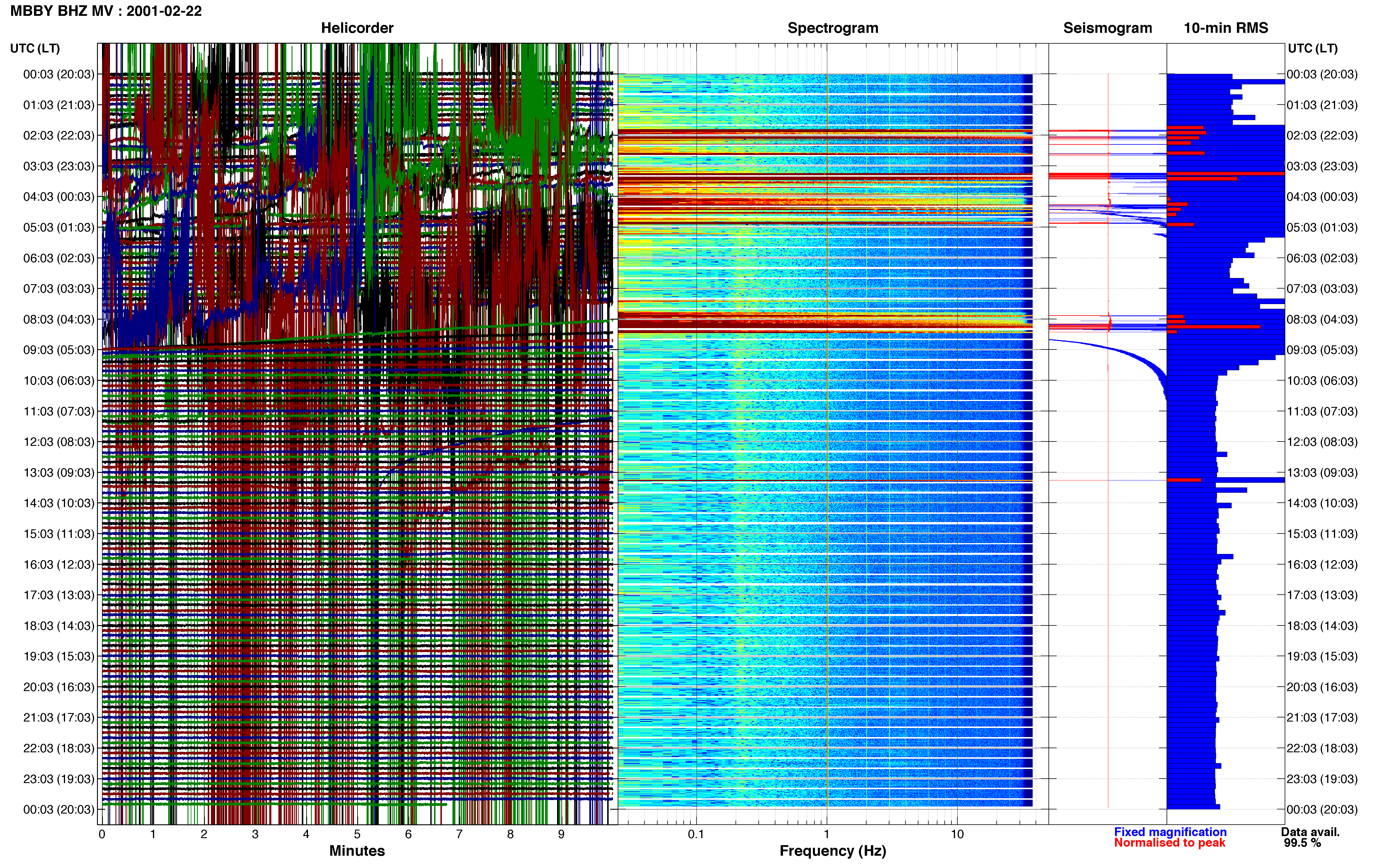
Task: Click left time label '08:03 (04:03)'
Action: [59, 319]
